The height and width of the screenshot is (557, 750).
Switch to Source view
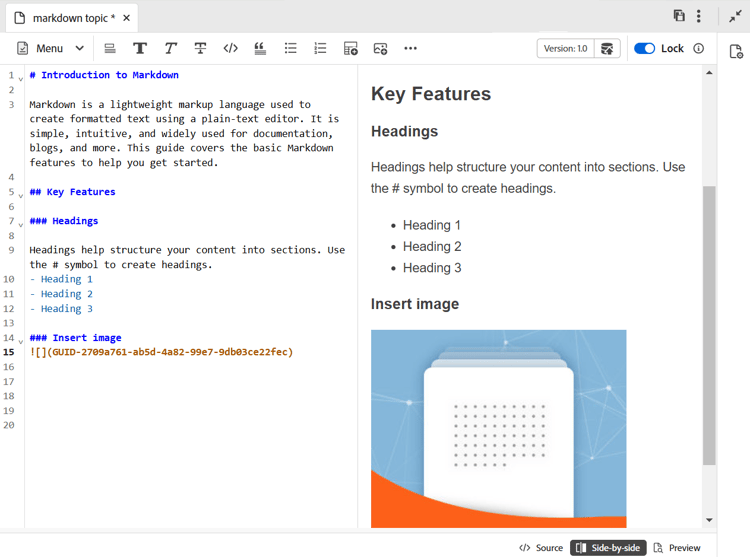pyautogui.click(x=541, y=547)
